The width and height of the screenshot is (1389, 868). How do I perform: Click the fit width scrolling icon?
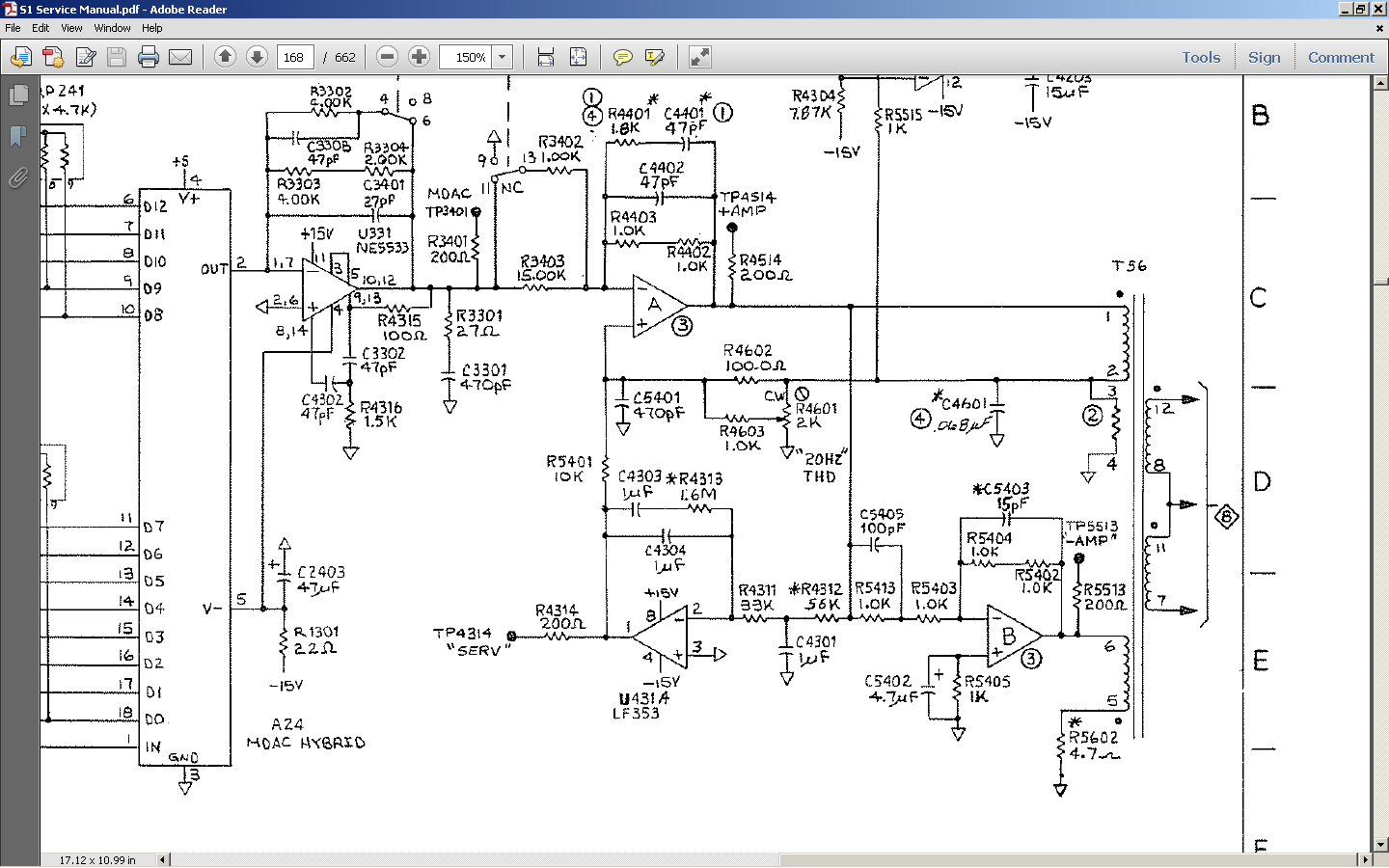coord(546,57)
